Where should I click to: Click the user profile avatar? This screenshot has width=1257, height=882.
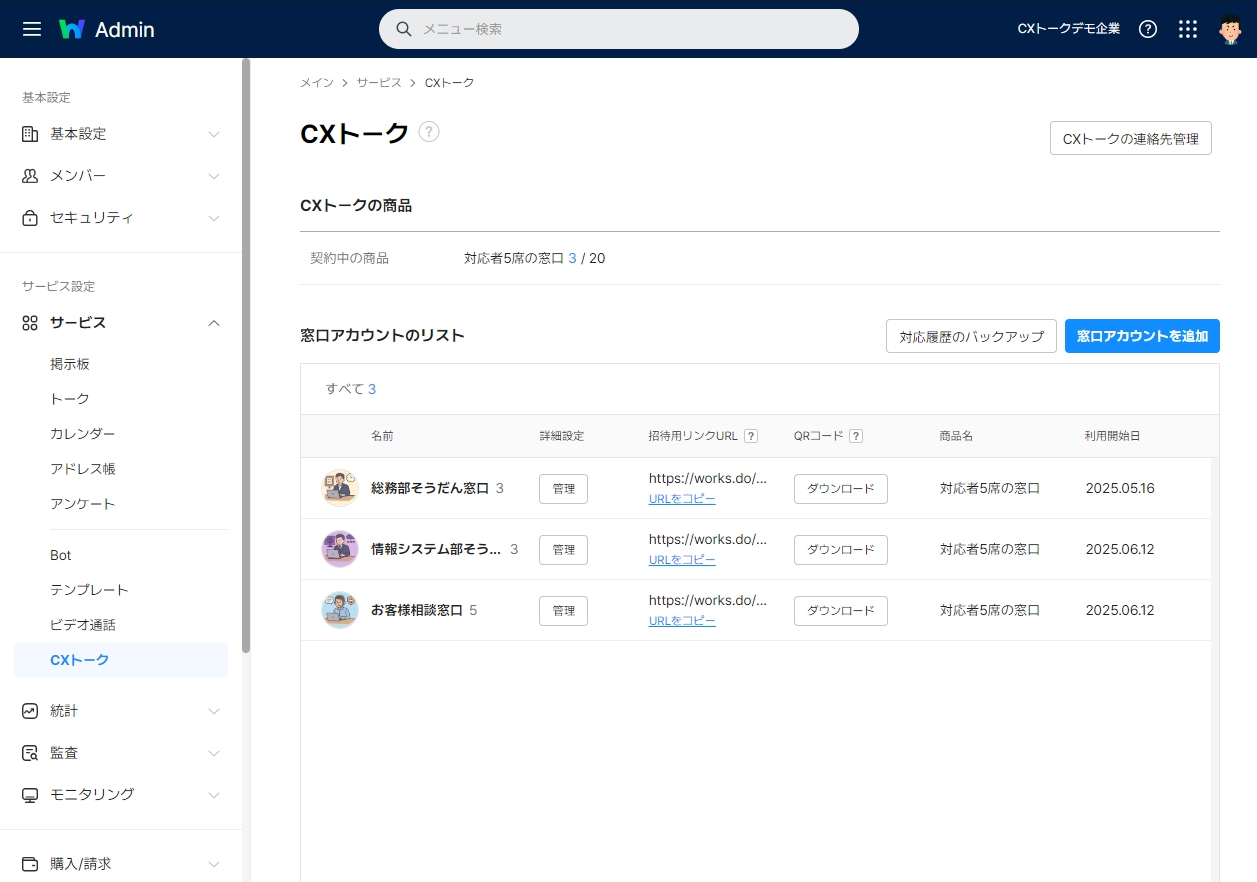point(1230,29)
